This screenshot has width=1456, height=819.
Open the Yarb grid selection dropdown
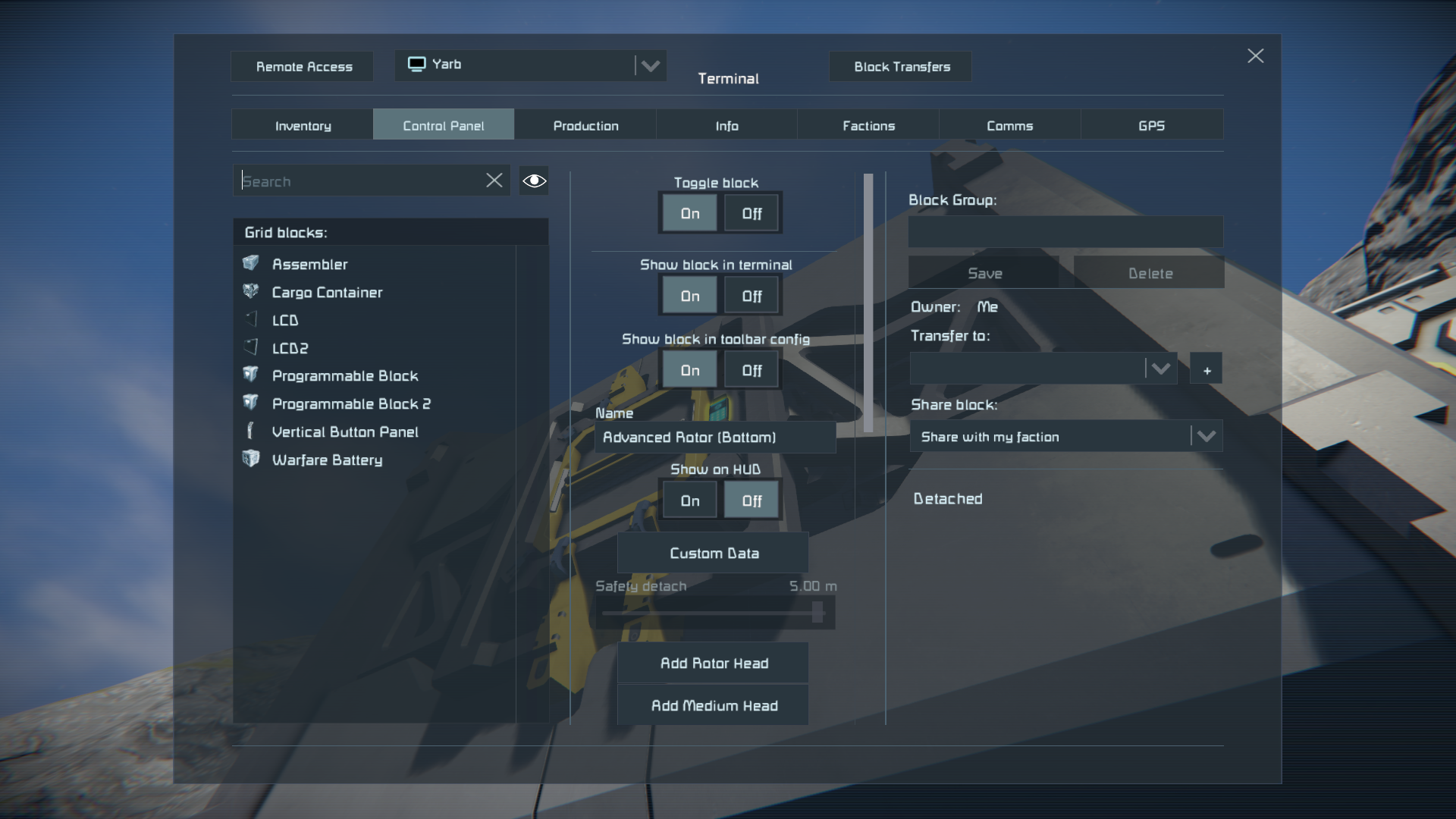[650, 66]
